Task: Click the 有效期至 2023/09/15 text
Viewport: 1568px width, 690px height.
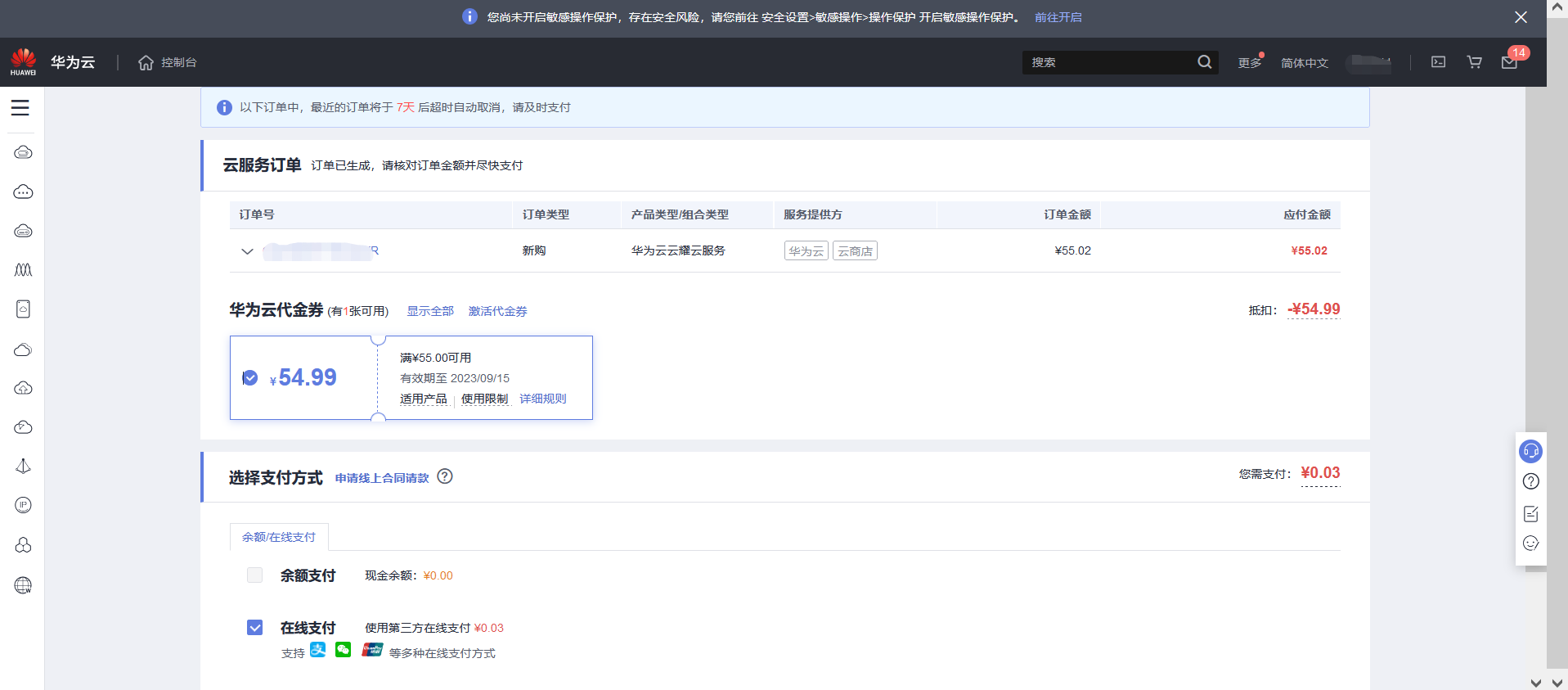Action: pyautogui.click(x=454, y=378)
